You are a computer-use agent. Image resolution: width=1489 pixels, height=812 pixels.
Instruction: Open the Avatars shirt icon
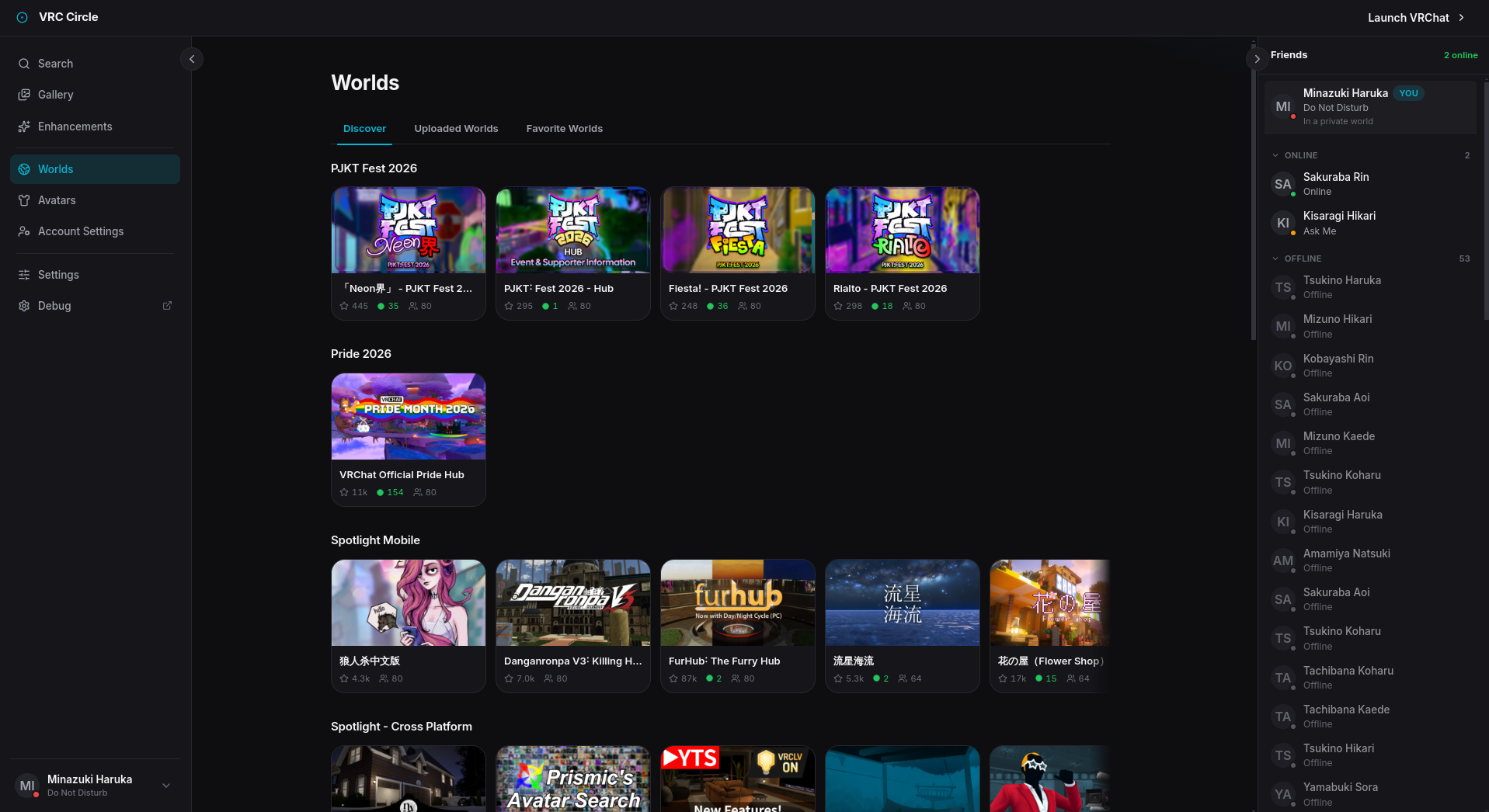pyautogui.click(x=24, y=200)
